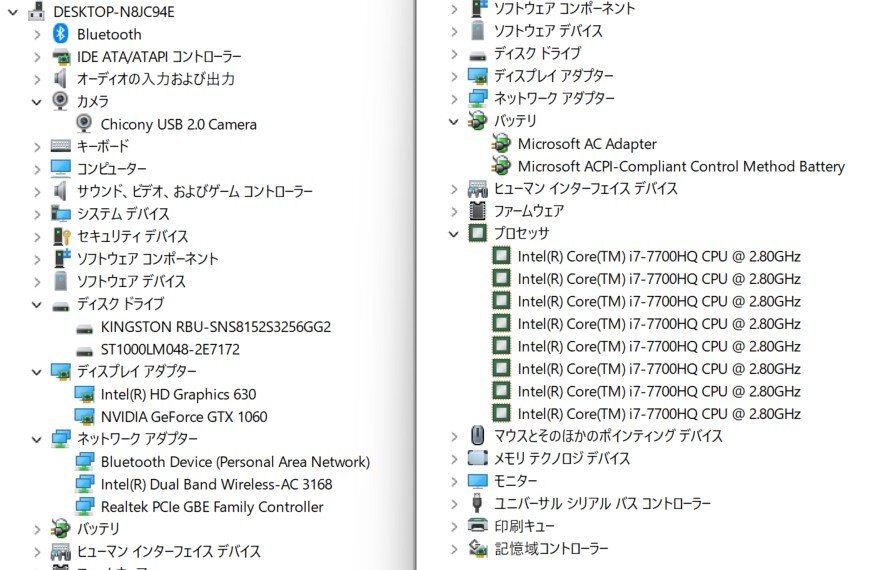Click the システム デバイス folder icon

tap(61, 213)
